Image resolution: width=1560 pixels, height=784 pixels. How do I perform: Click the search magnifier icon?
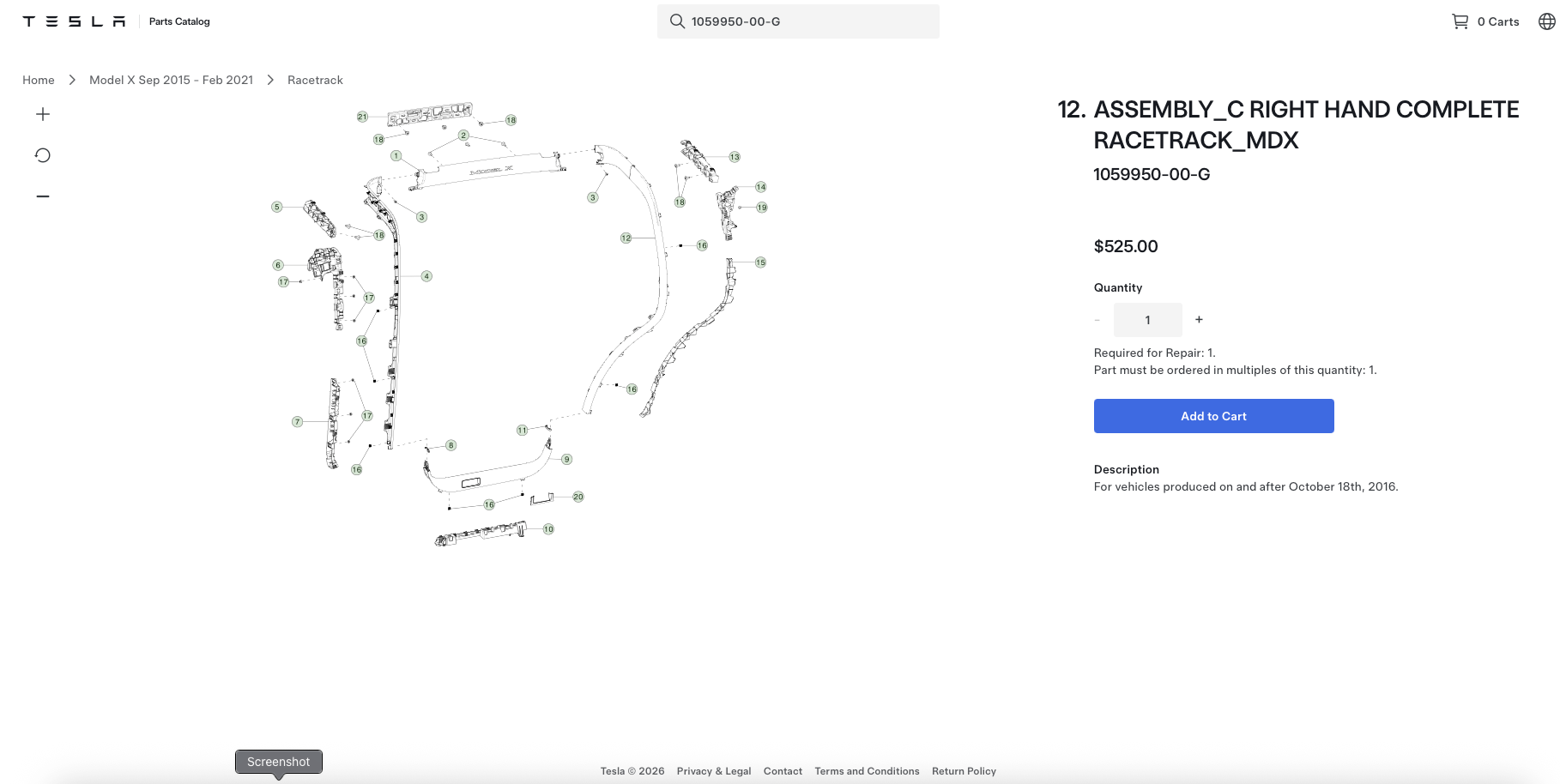677,21
